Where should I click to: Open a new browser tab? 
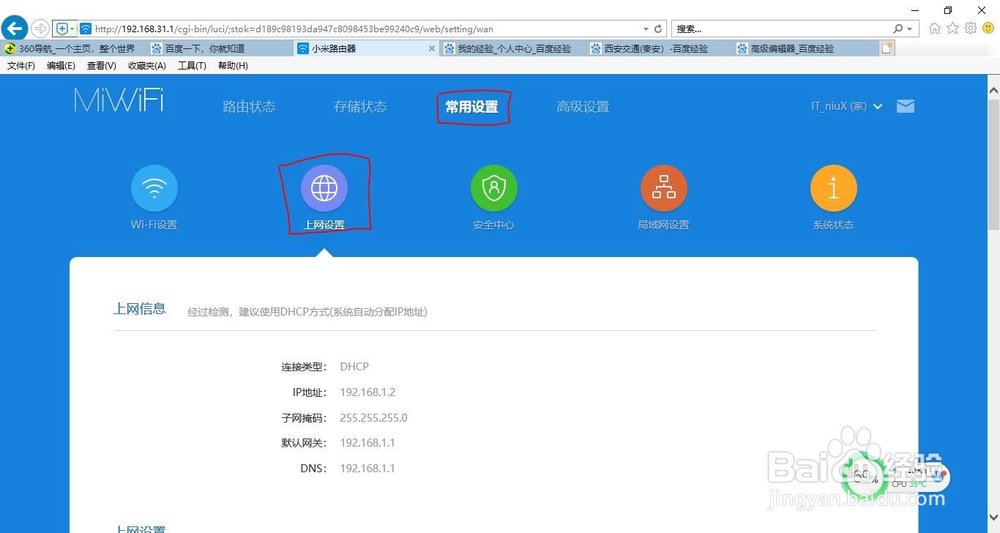[886, 48]
